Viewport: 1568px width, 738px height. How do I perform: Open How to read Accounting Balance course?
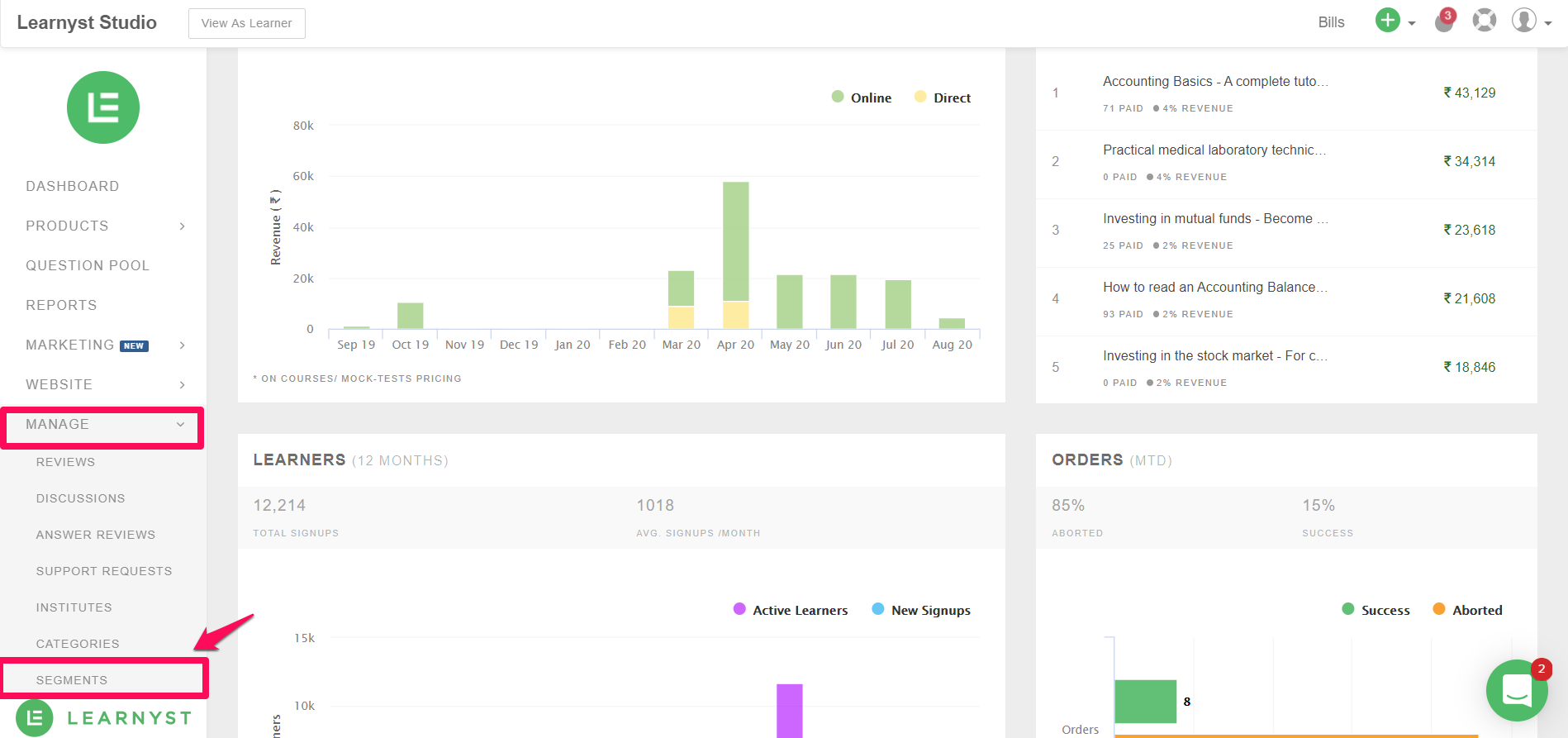tap(1286, 300)
